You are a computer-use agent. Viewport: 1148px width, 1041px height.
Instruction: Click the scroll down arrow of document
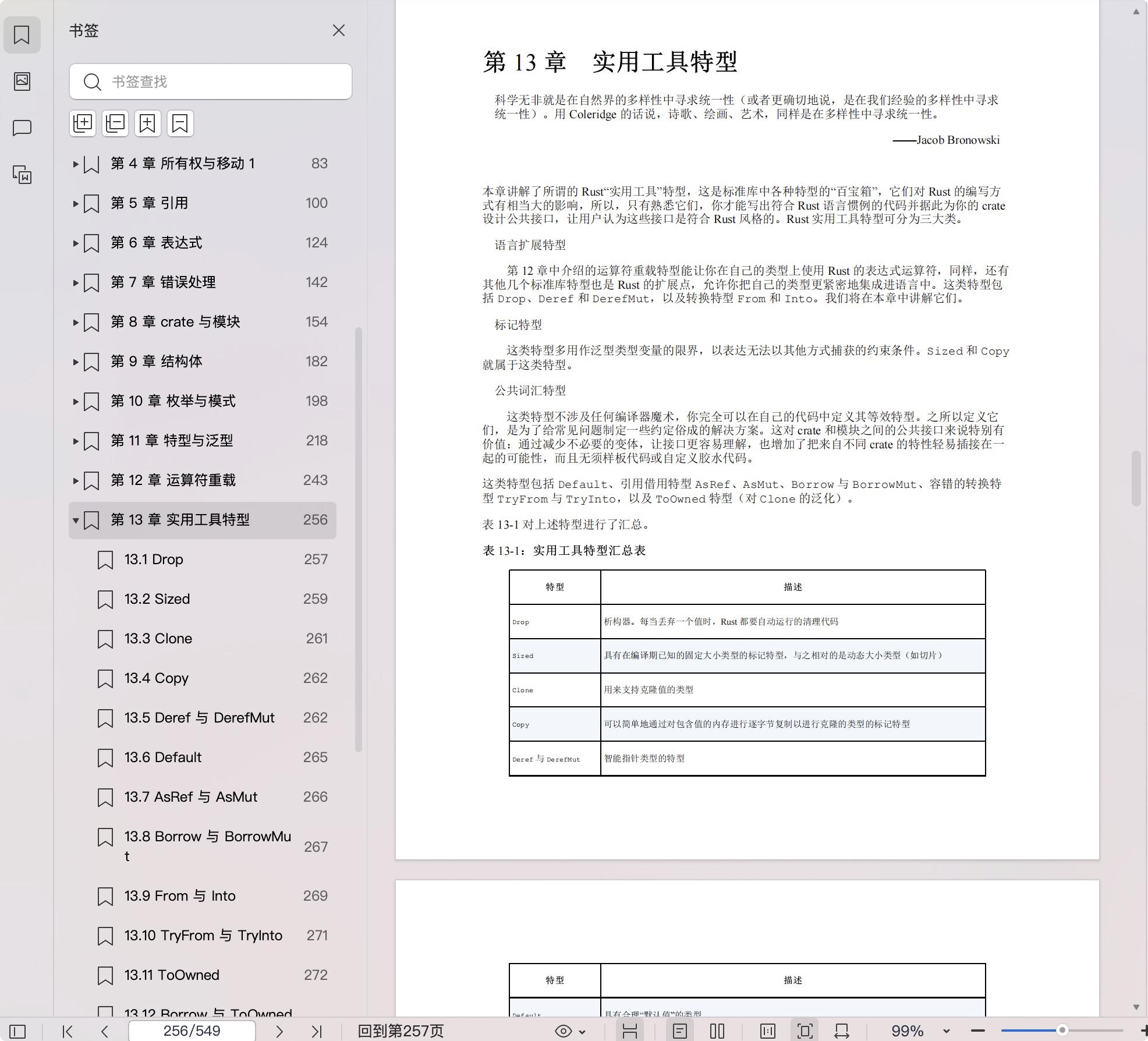point(1136,1007)
